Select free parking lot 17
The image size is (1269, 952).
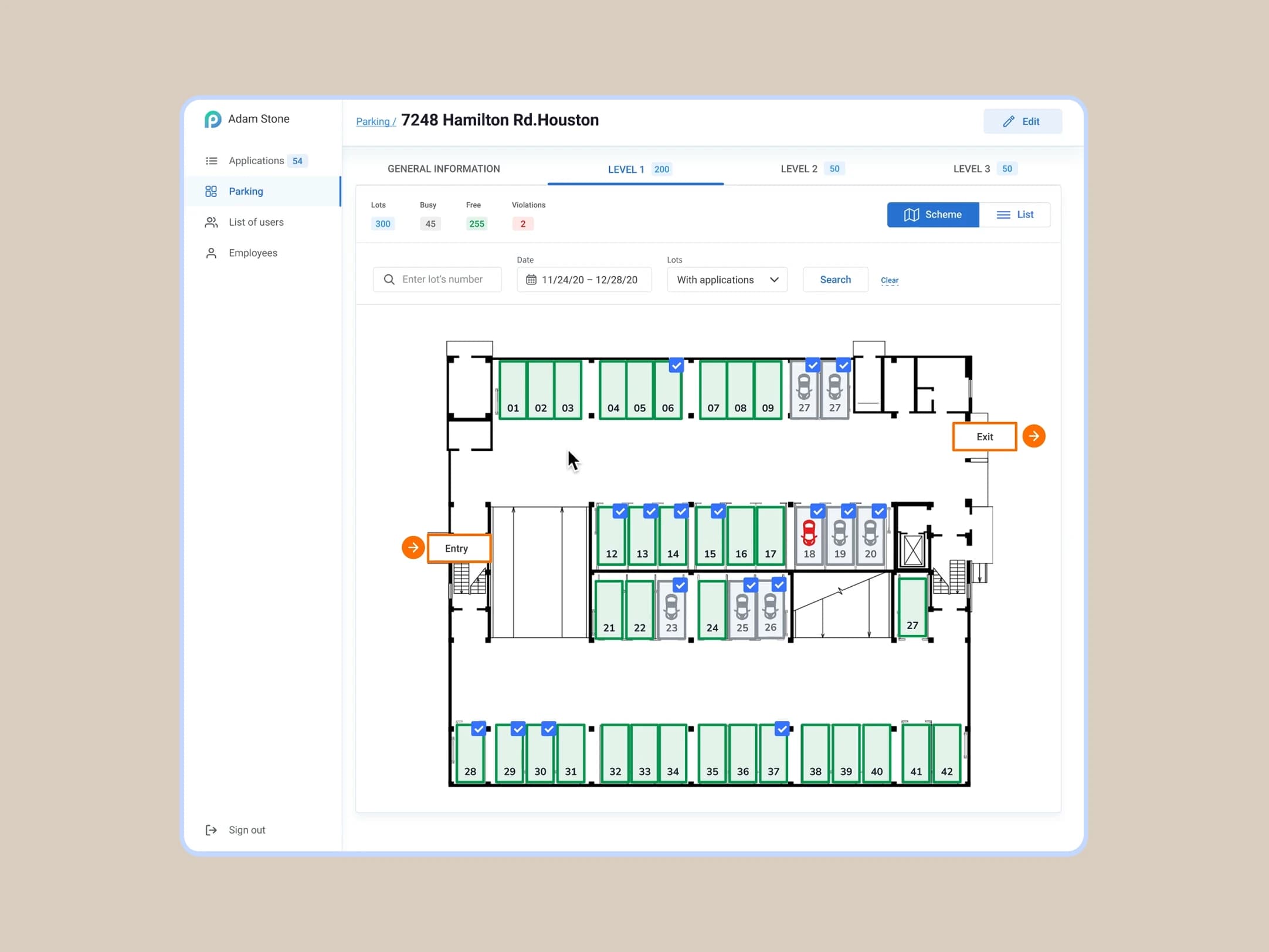coord(771,536)
